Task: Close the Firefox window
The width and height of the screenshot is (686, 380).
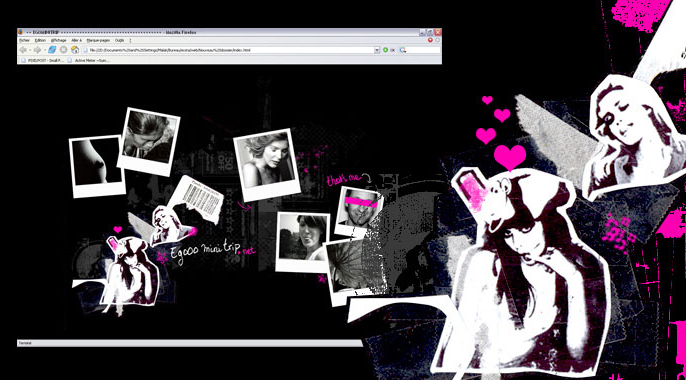Action: [438, 32]
